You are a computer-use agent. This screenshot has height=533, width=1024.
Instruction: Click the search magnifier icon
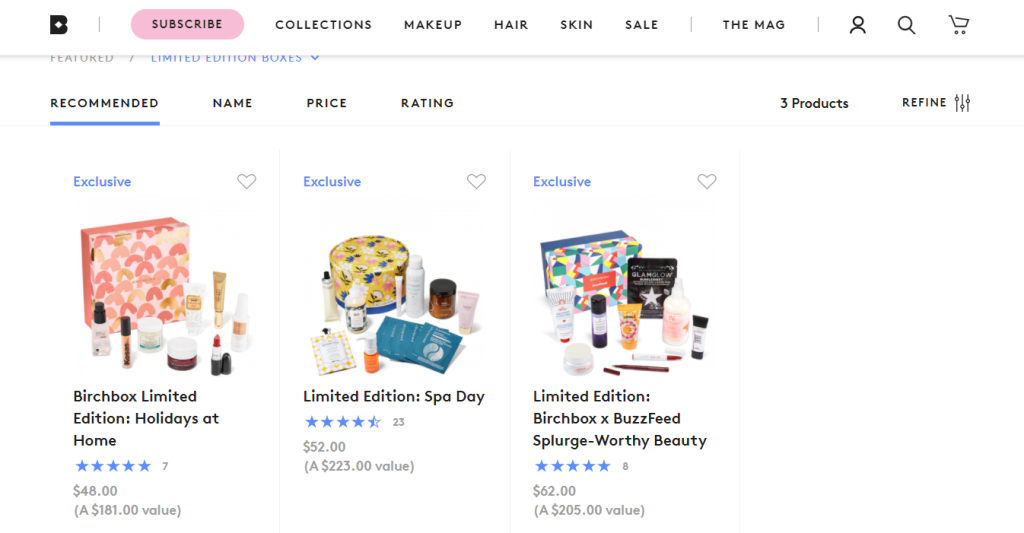pyautogui.click(x=906, y=25)
